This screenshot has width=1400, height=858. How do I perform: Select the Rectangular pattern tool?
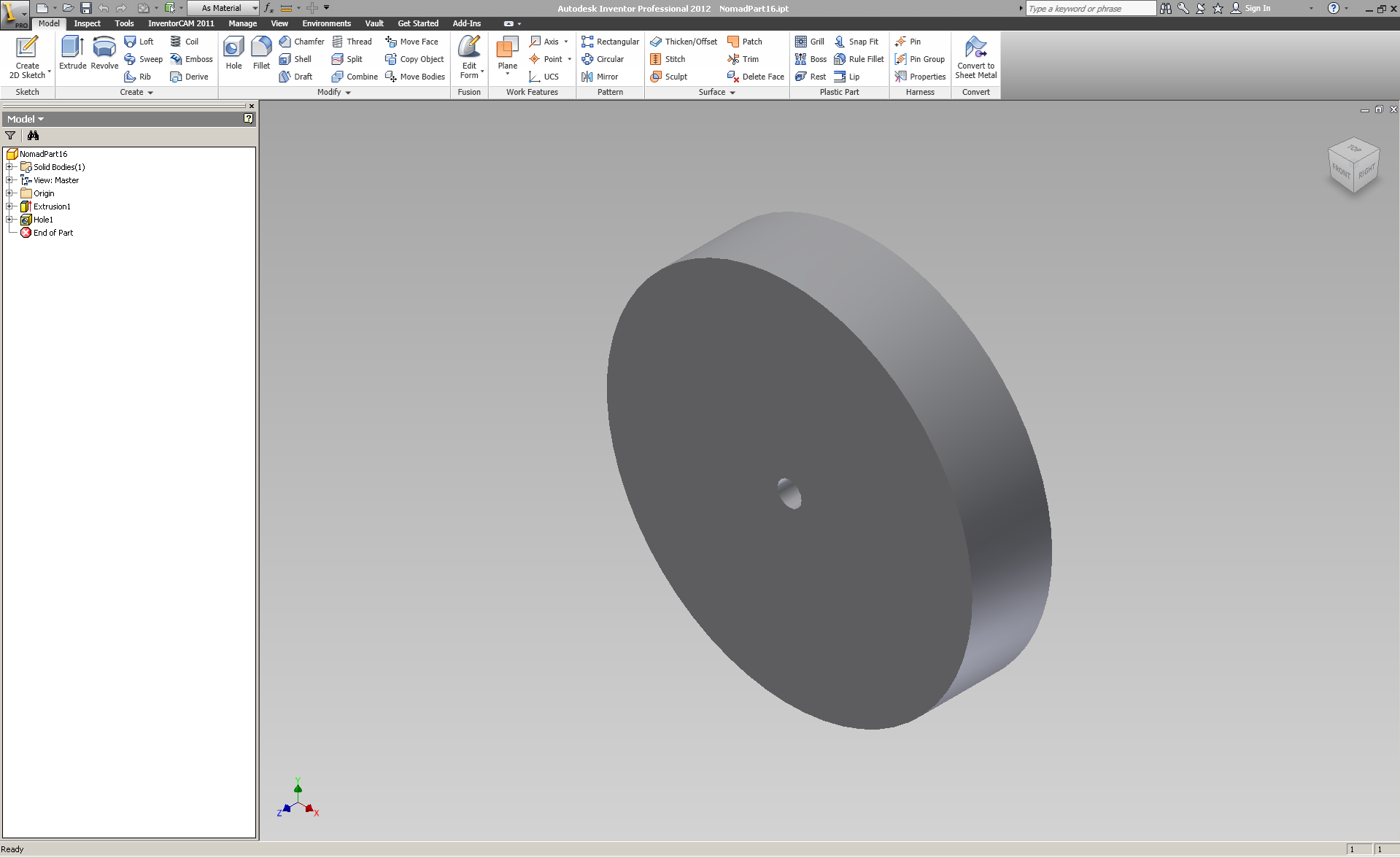(x=610, y=42)
